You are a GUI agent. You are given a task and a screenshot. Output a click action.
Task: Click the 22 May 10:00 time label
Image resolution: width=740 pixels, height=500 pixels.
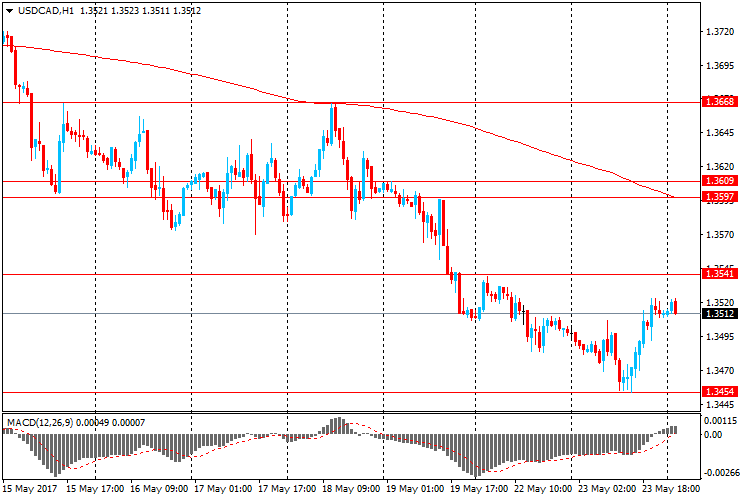click(542, 490)
